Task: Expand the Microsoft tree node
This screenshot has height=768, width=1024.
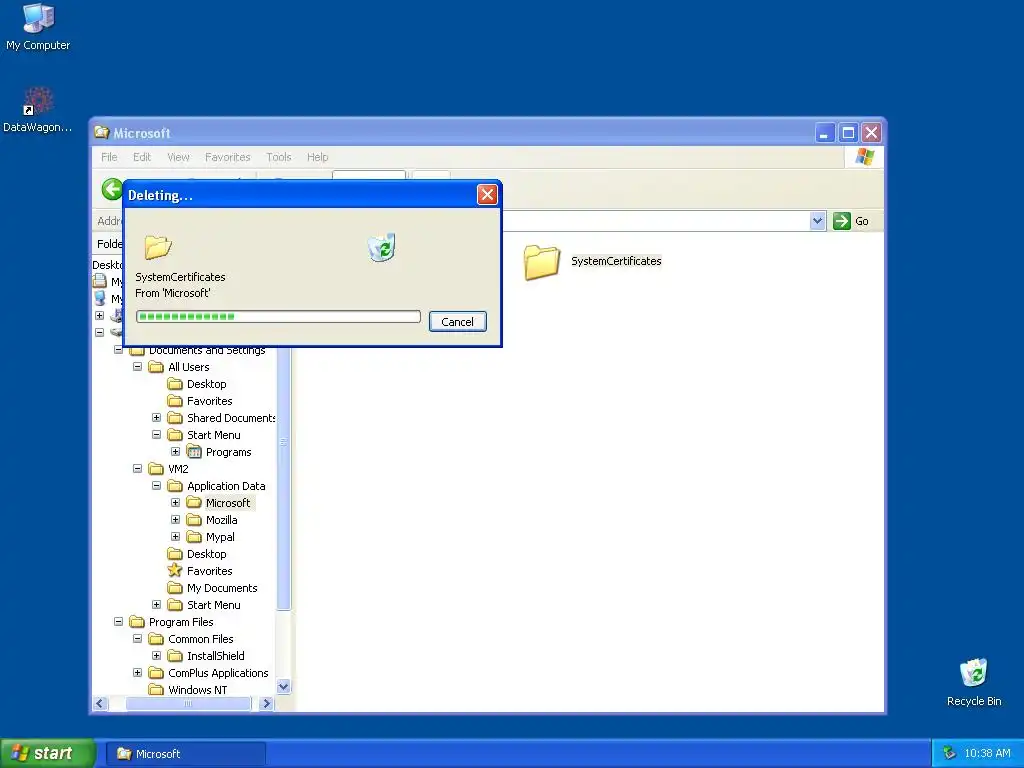Action: (175, 502)
